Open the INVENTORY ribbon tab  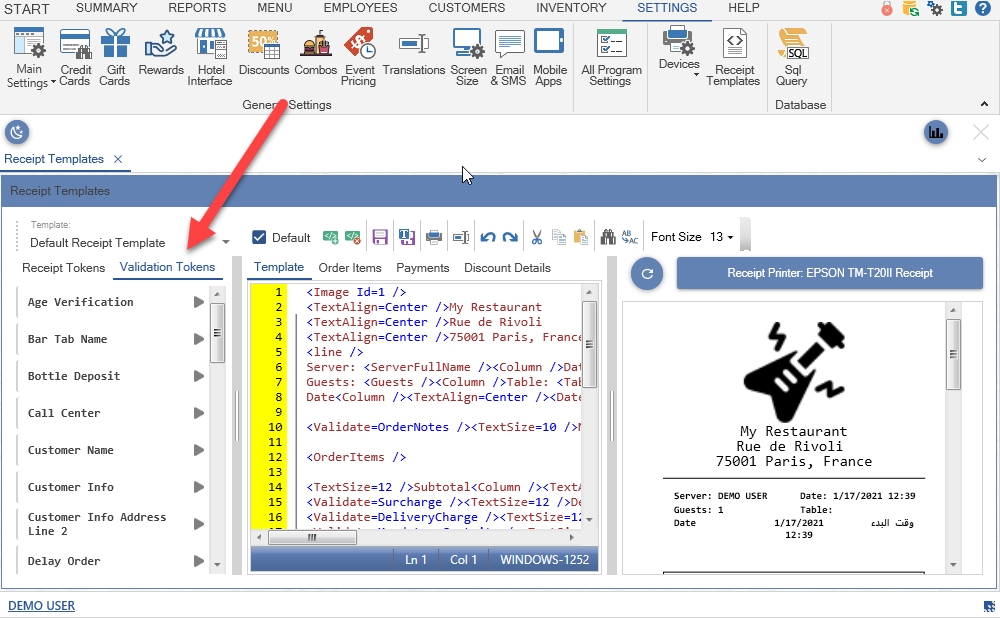[571, 8]
